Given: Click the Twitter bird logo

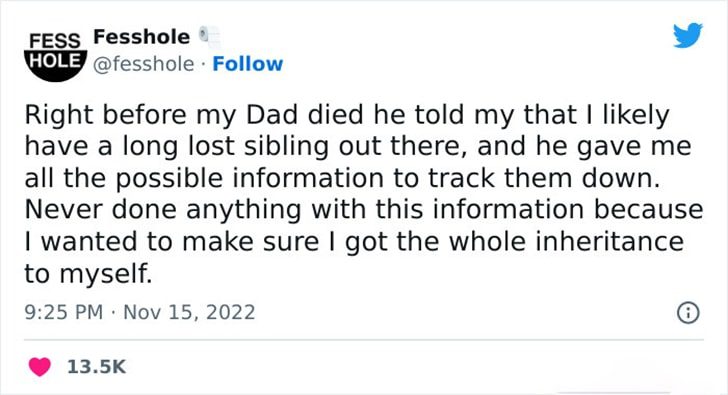Looking at the screenshot, I should (688, 35).
